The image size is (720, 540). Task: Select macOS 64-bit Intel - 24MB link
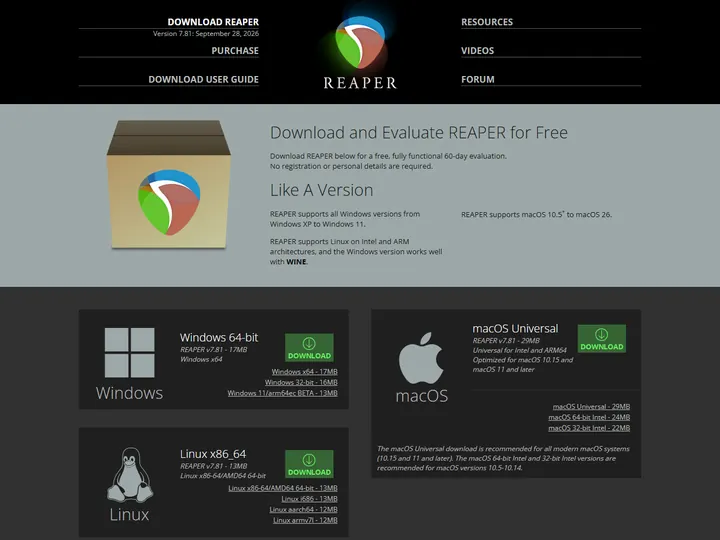coord(589,417)
